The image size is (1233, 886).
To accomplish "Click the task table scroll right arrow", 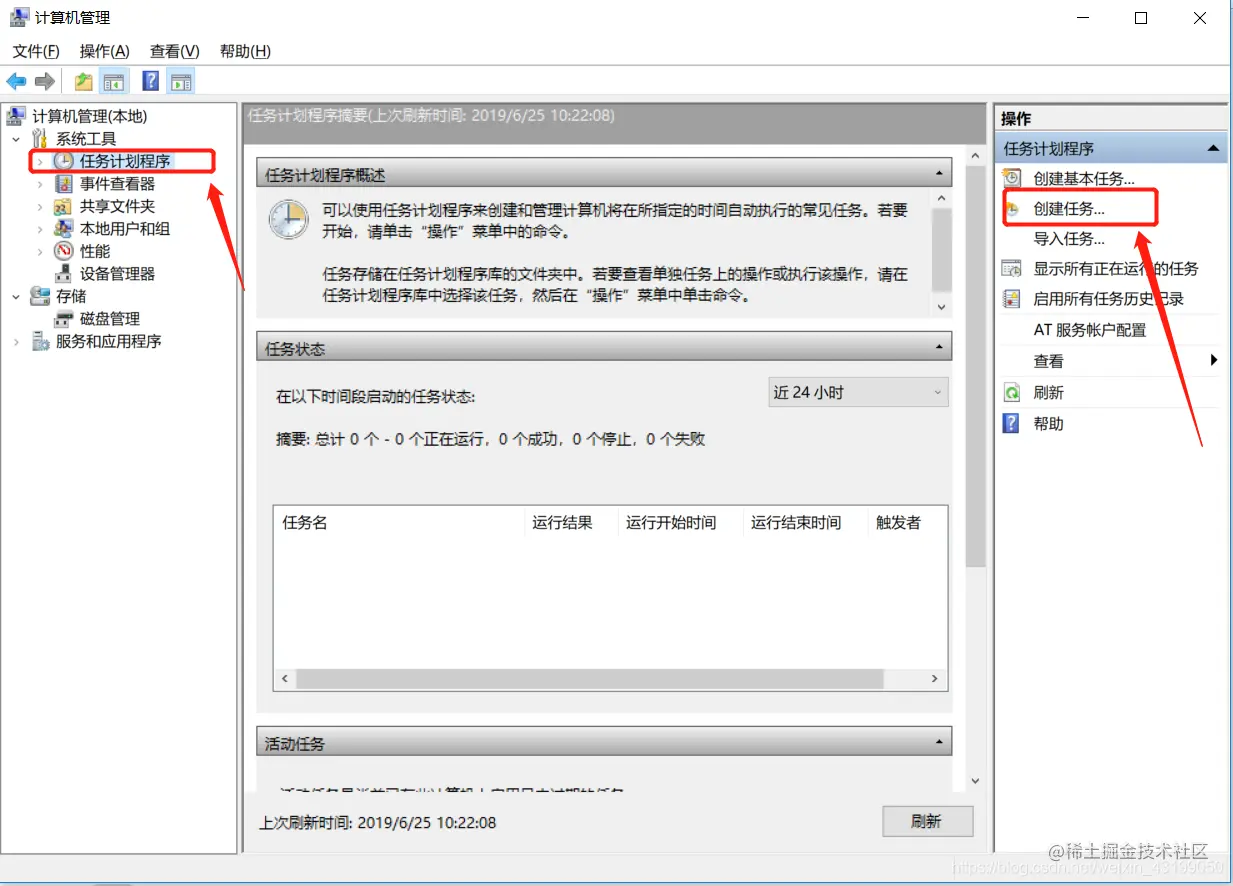I will click(935, 679).
